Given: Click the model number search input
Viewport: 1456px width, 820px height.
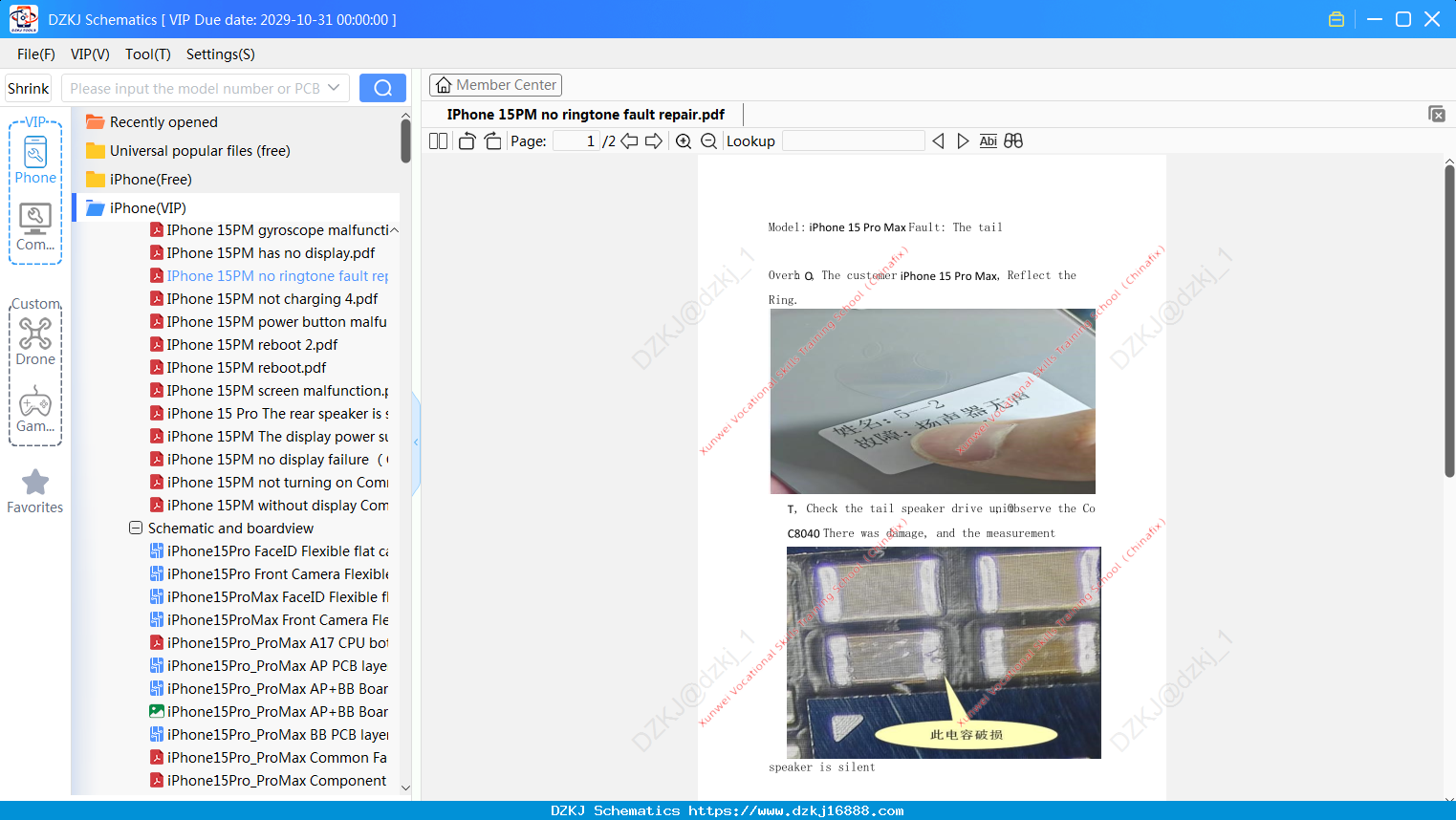Looking at the screenshot, I should pos(195,88).
